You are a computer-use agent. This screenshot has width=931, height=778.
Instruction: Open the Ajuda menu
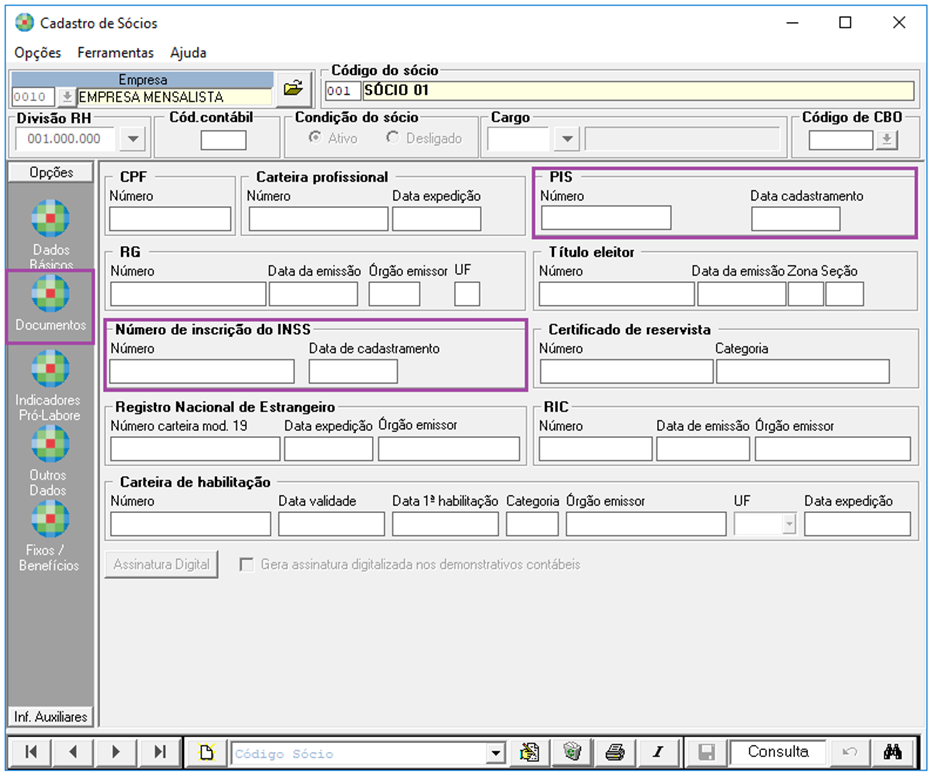point(188,52)
